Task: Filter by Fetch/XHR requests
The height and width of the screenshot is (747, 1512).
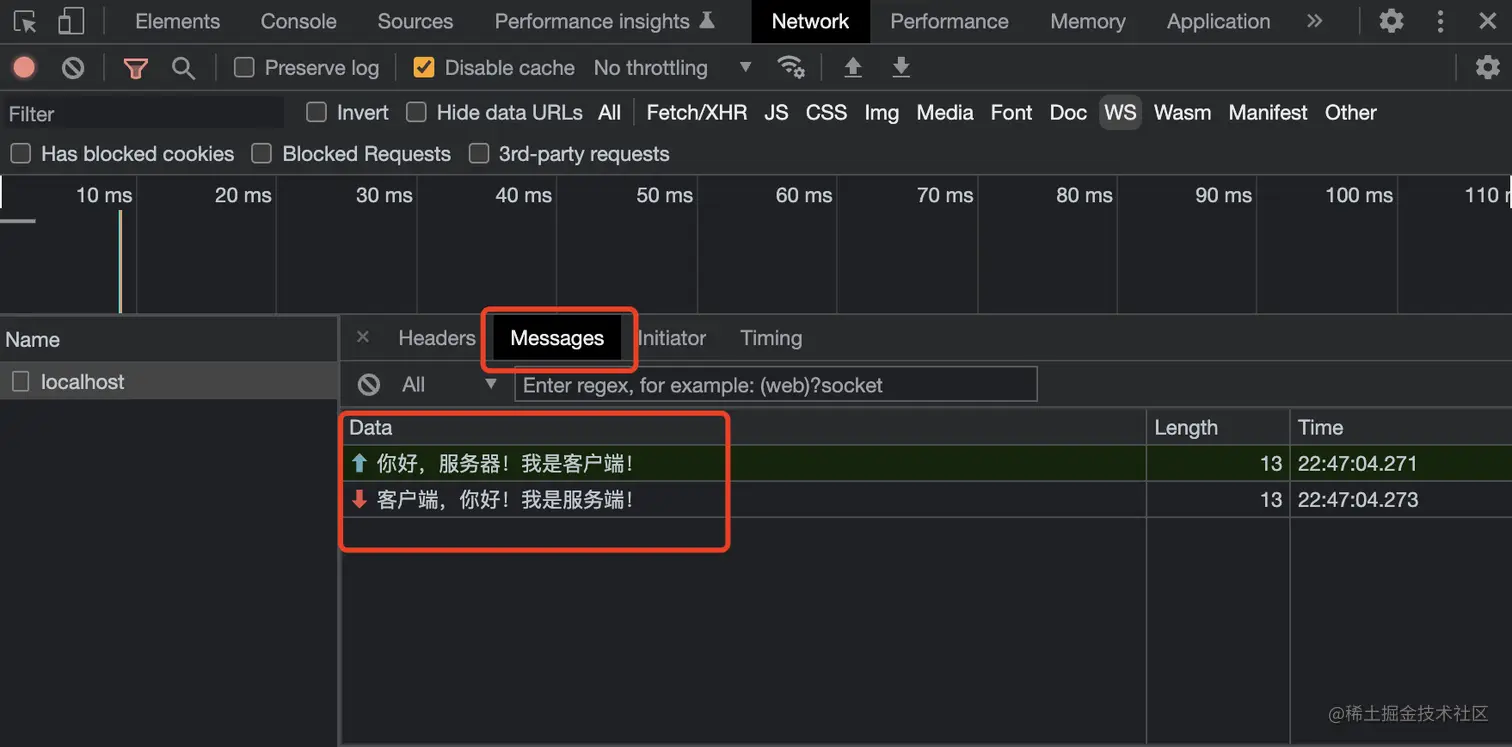Action: click(697, 113)
